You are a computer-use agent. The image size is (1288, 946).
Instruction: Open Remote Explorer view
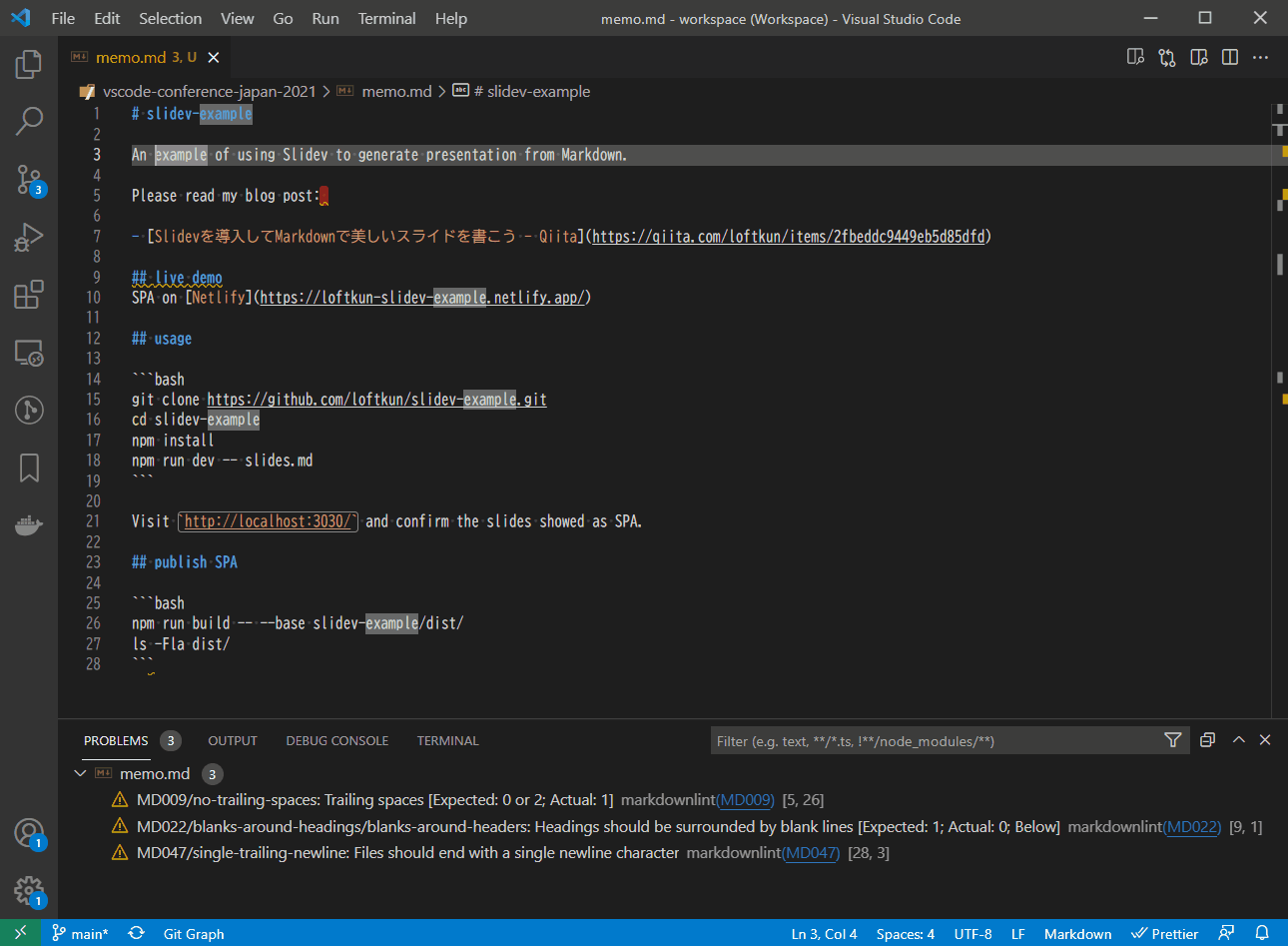click(x=29, y=353)
